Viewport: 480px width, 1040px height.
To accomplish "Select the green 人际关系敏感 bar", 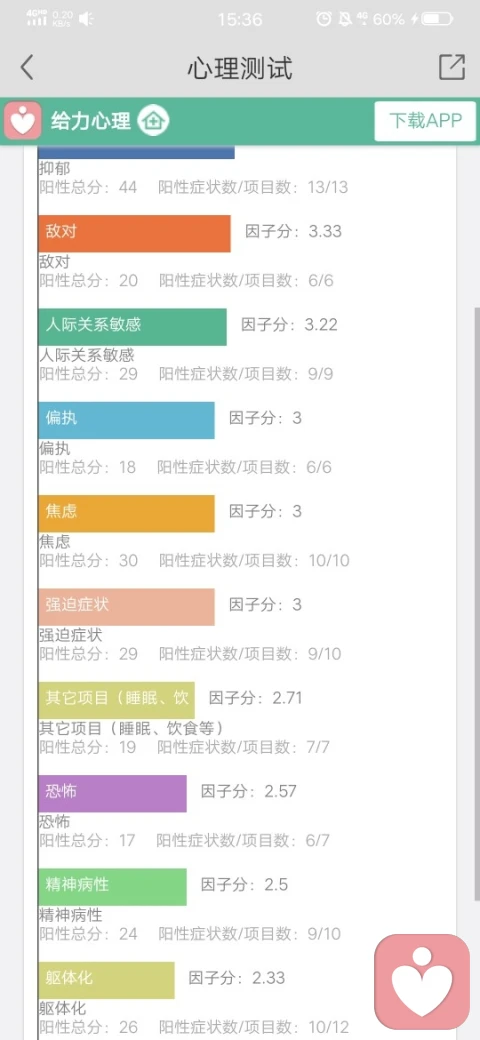I will (x=133, y=327).
